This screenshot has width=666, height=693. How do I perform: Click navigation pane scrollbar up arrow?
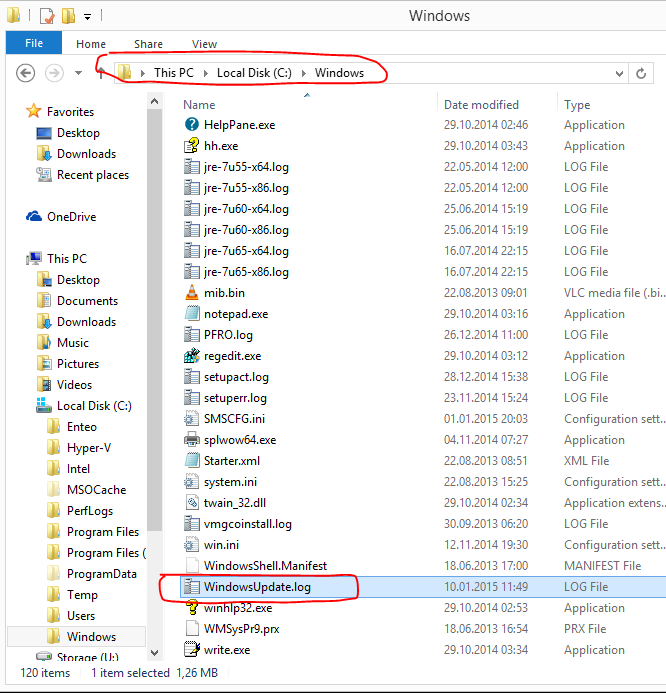154,101
